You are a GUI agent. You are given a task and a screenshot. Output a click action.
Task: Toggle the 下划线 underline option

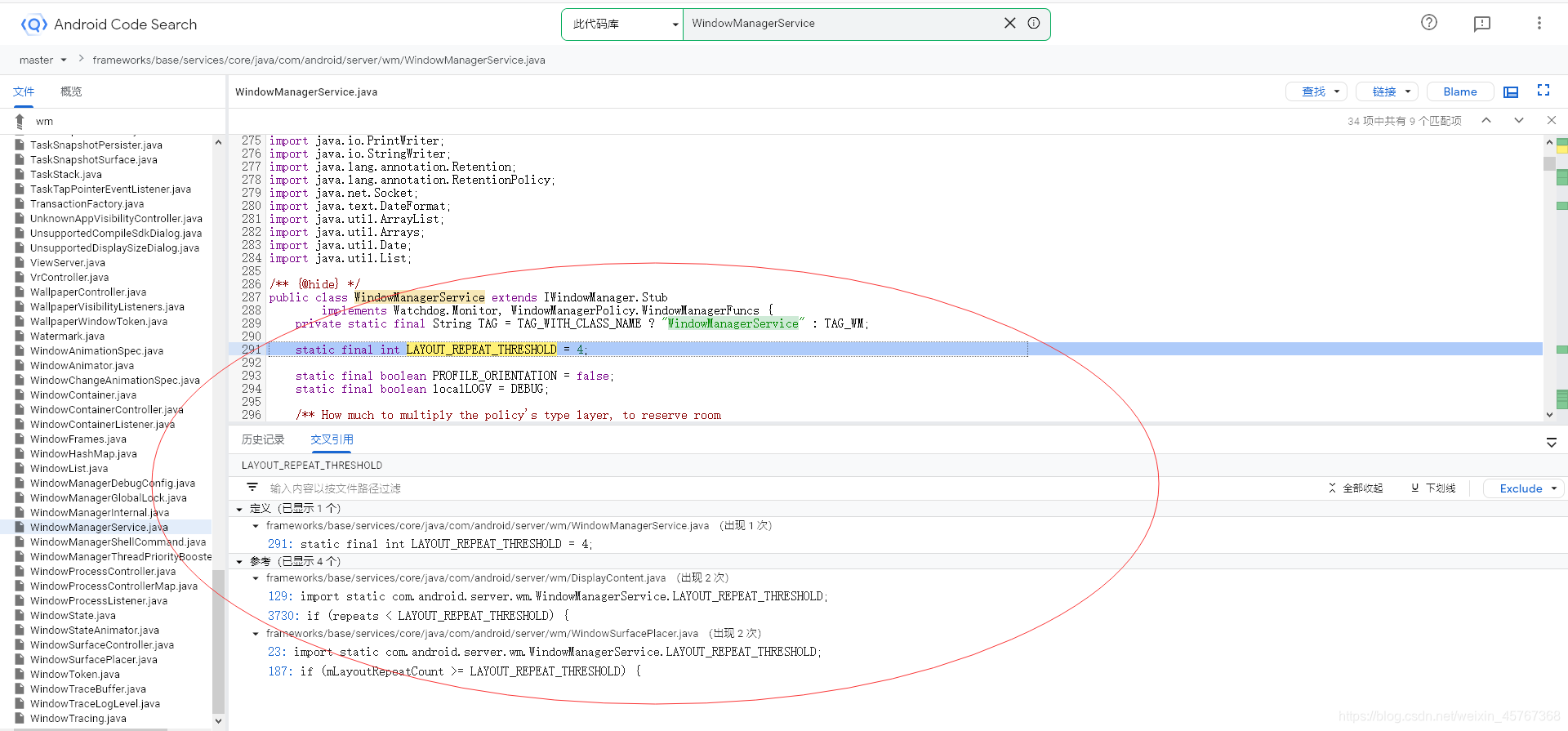1433,488
